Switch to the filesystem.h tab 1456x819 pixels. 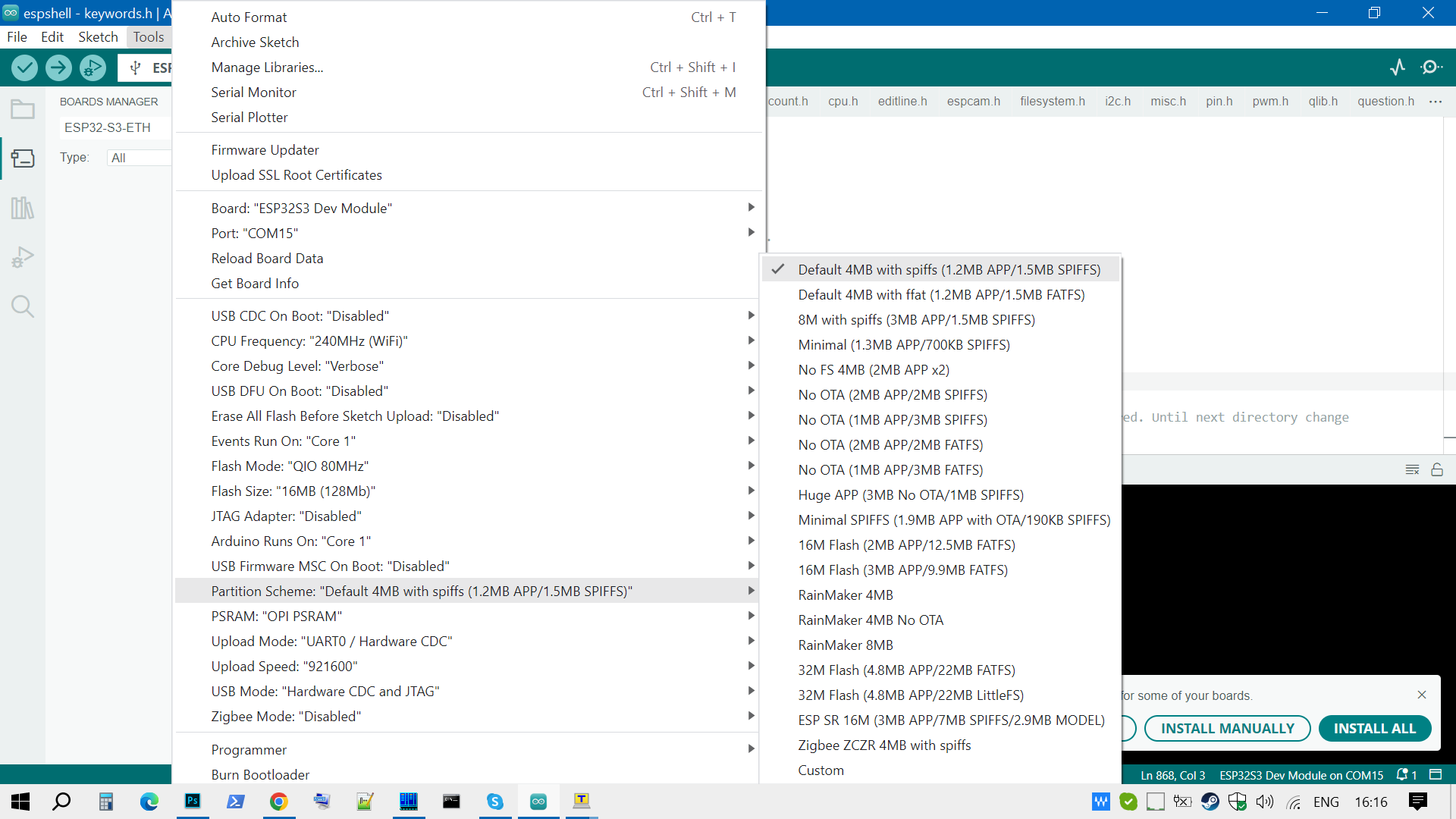tap(1052, 102)
